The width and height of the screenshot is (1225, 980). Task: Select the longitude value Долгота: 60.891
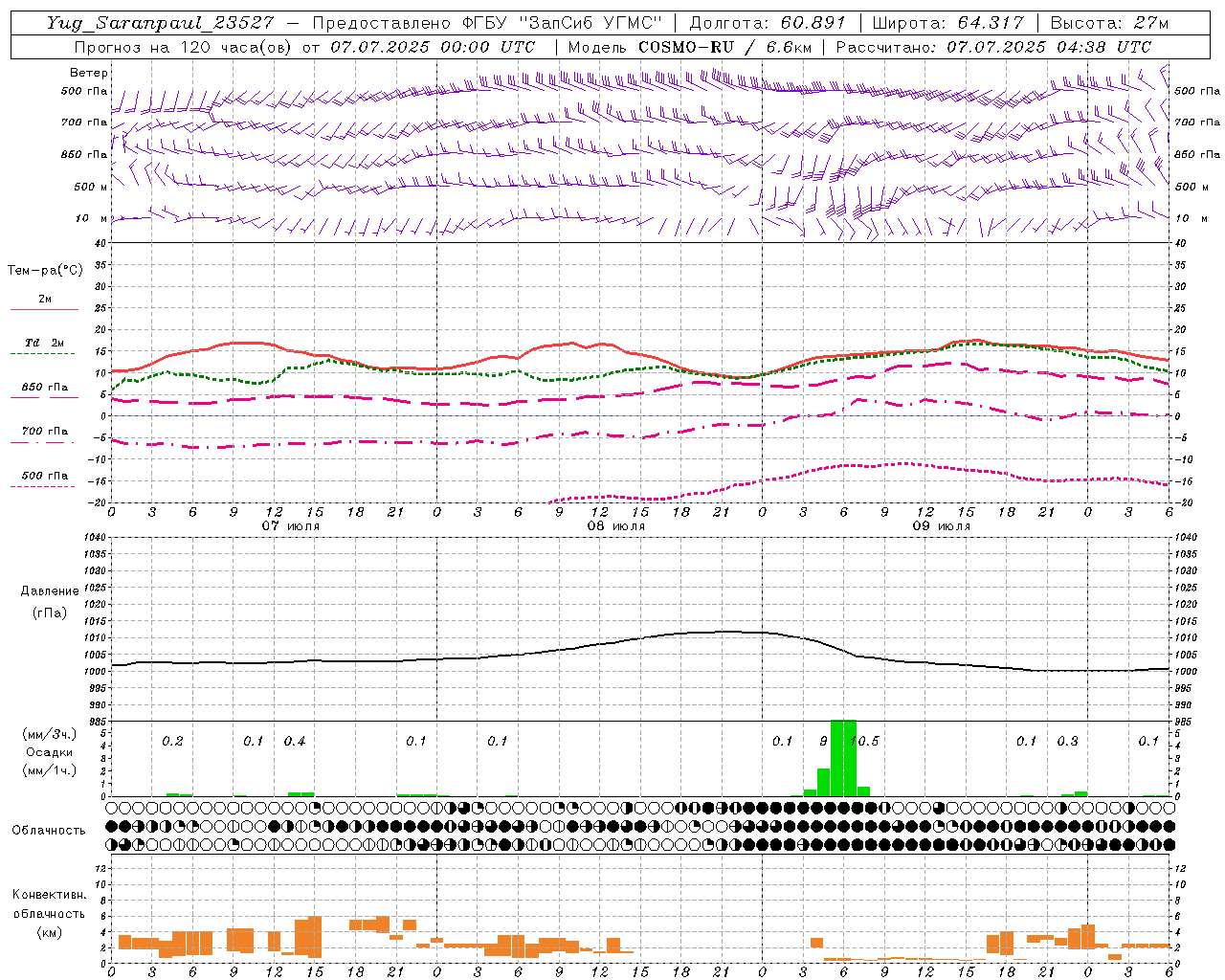click(768, 23)
